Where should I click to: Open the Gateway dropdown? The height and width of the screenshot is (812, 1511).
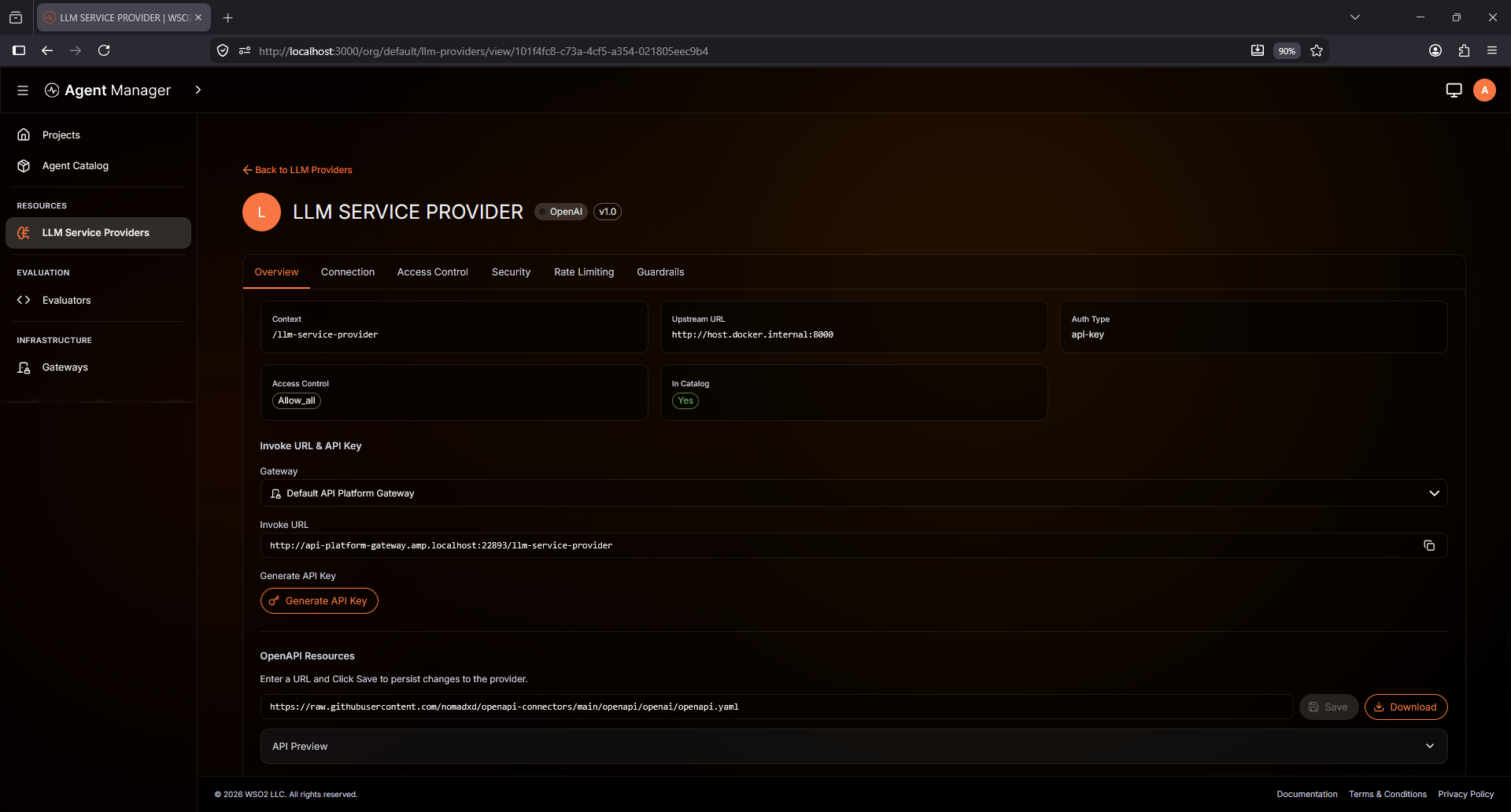pos(853,493)
